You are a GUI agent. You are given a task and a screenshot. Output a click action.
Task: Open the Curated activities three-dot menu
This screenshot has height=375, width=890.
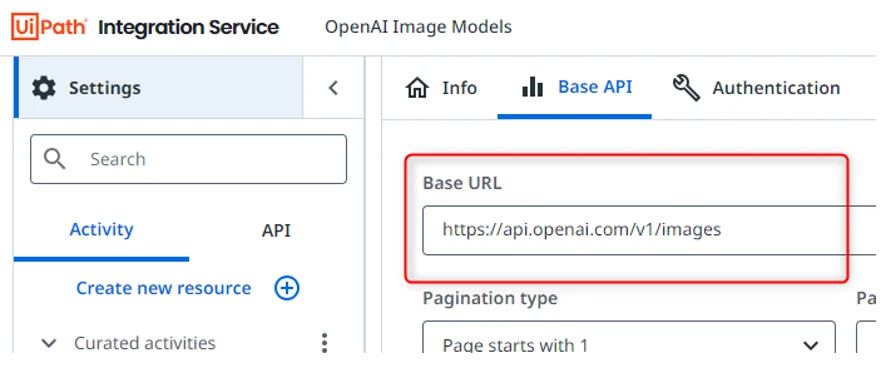click(x=324, y=343)
